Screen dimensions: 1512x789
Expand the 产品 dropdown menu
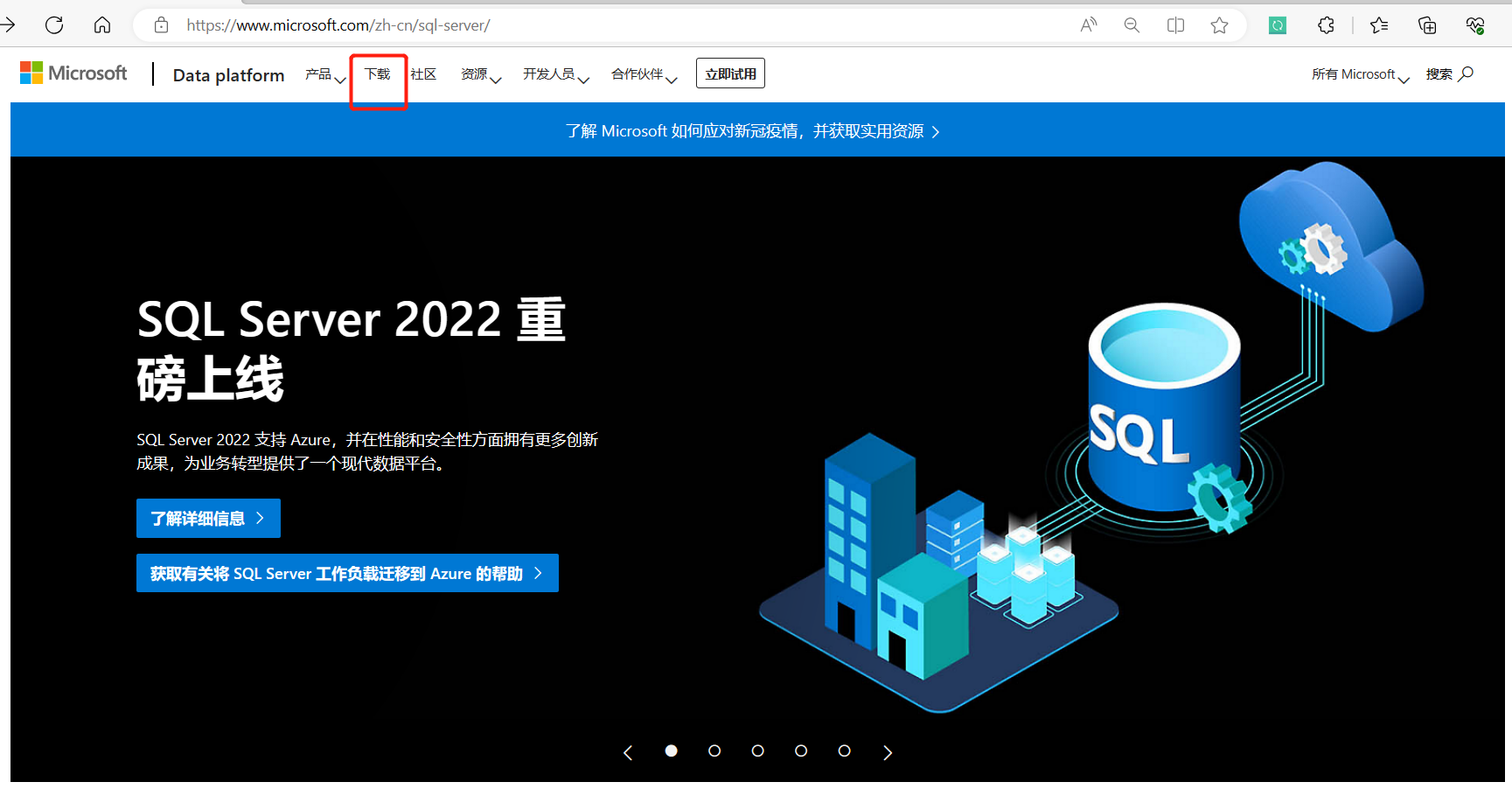click(x=325, y=74)
